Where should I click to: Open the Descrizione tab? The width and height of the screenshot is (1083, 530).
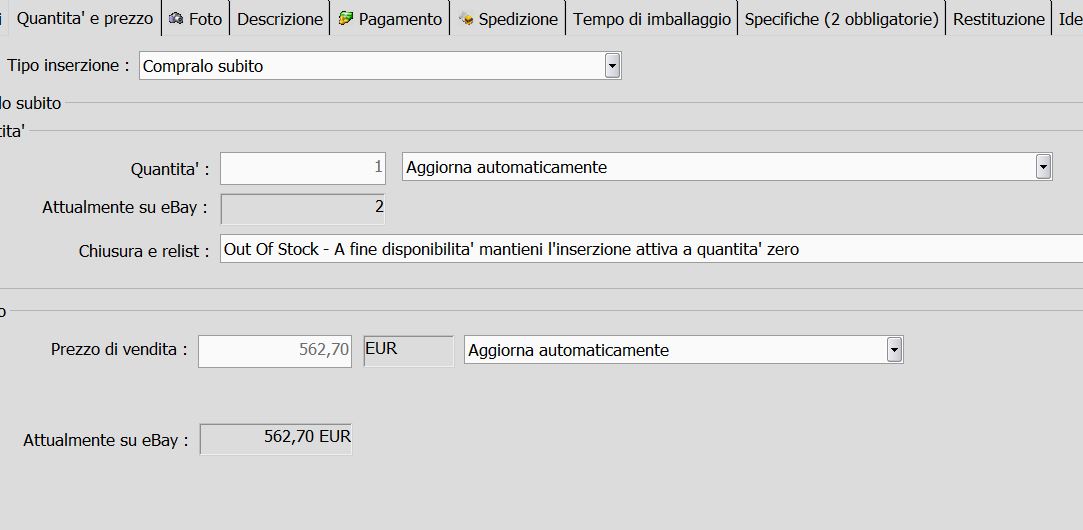click(x=280, y=18)
